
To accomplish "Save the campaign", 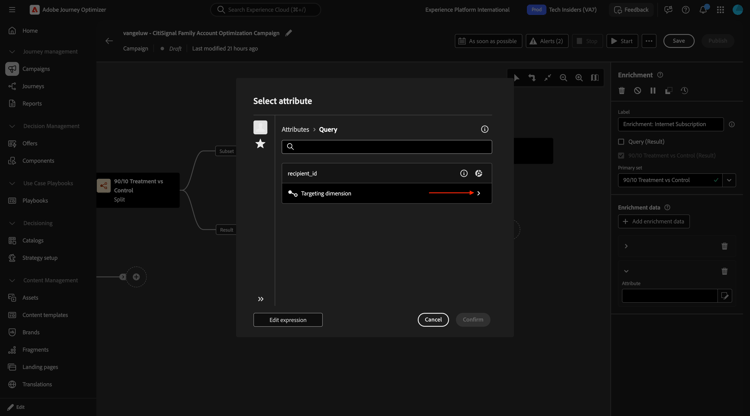I will [679, 41].
